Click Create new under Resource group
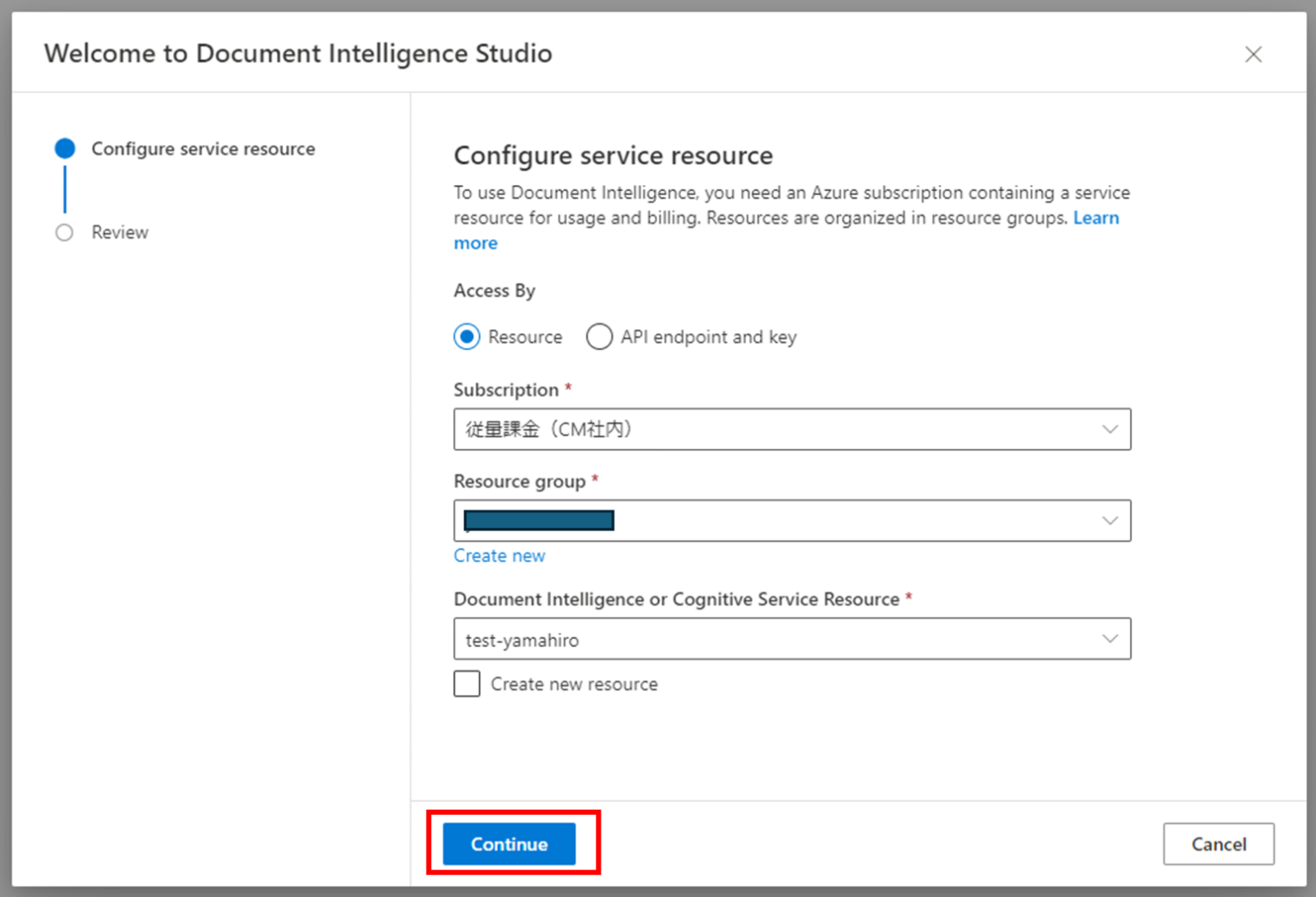The image size is (1316, 897). click(x=499, y=555)
